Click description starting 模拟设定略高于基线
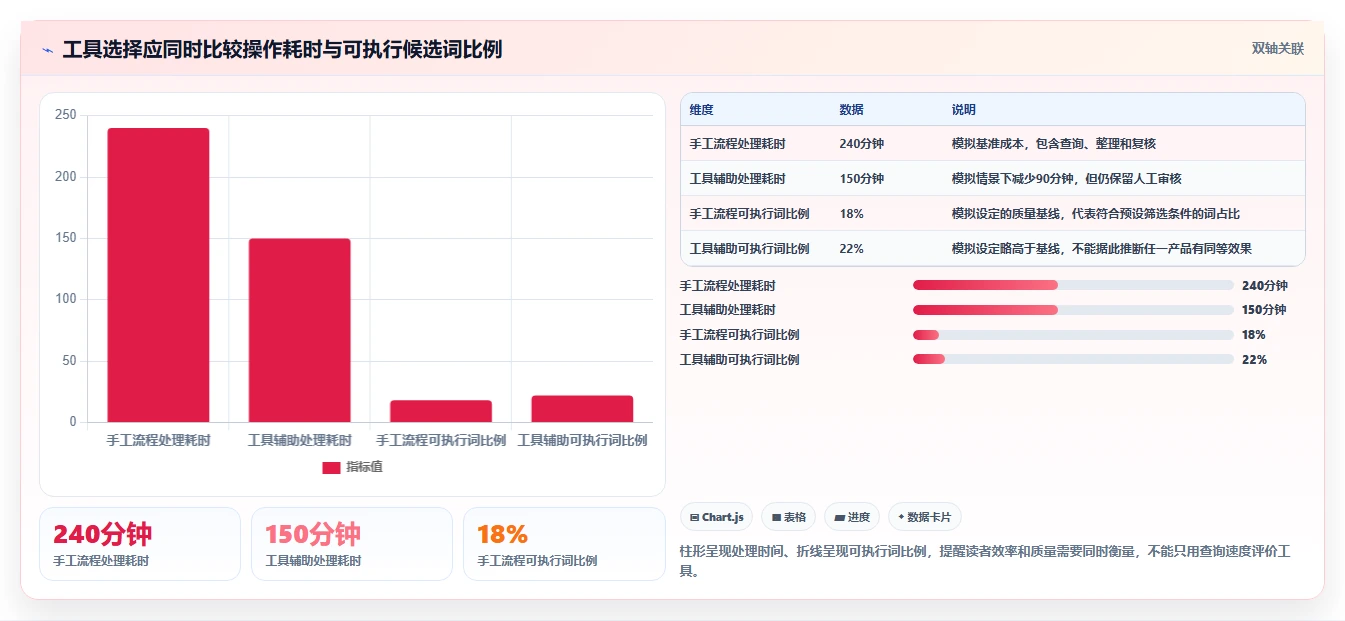The height and width of the screenshot is (621, 1345). (x=1102, y=249)
